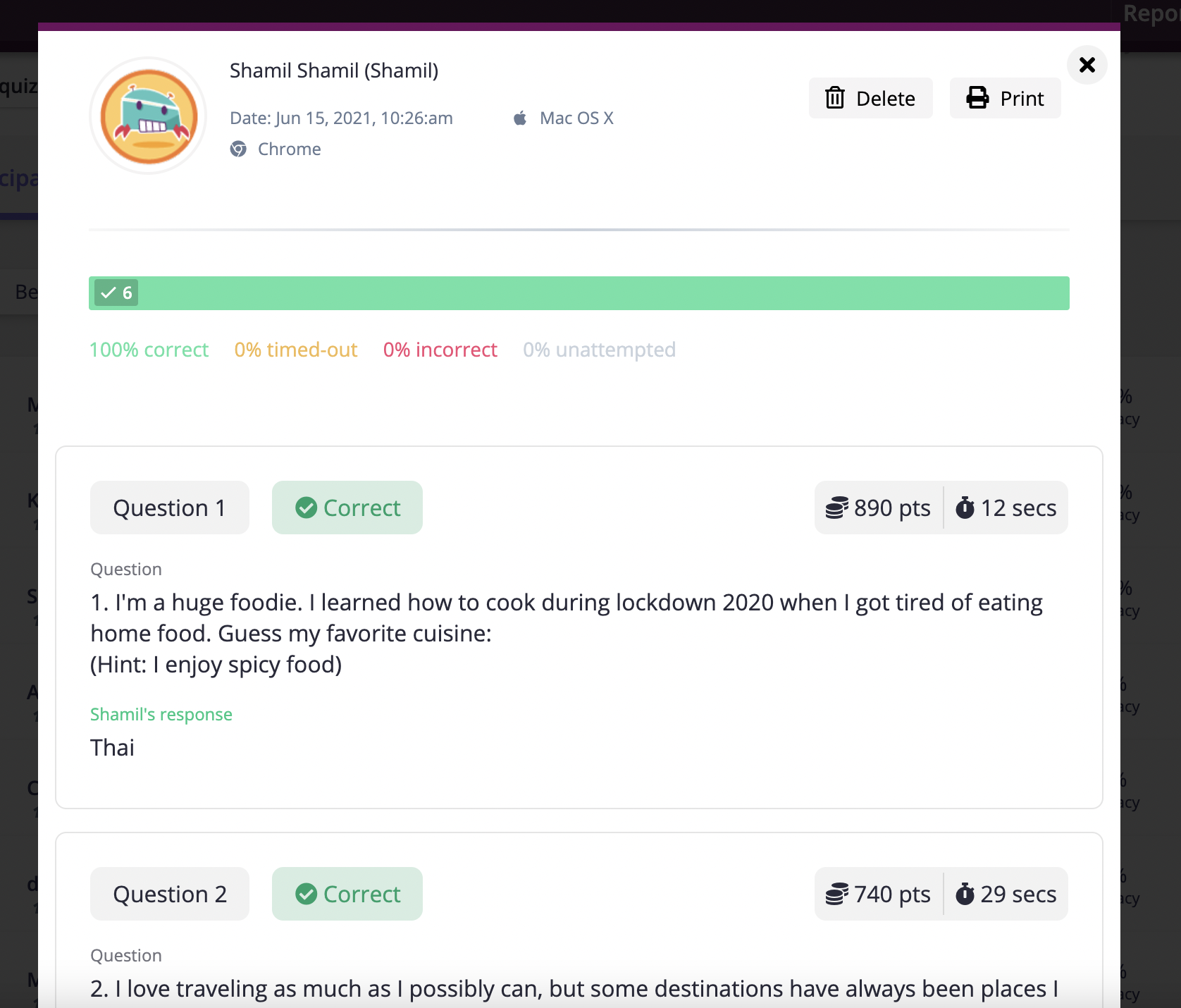Select the Question 1 label
Viewport: 1181px width, 1008px height.
170,508
